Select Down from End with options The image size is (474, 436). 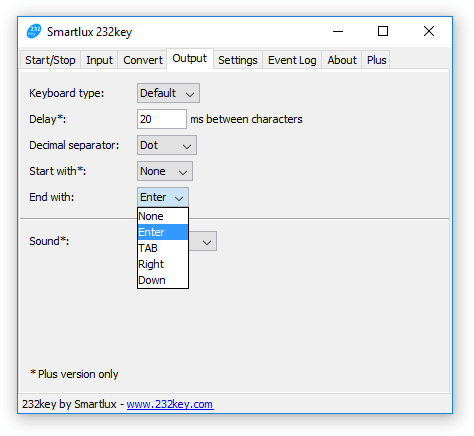pyautogui.click(x=163, y=280)
